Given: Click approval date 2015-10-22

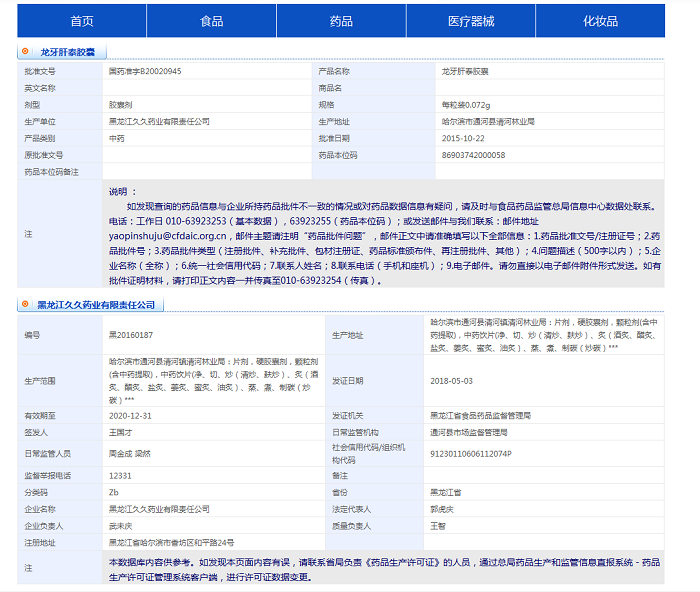Looking at the screenshot, I should click(463, 138).
